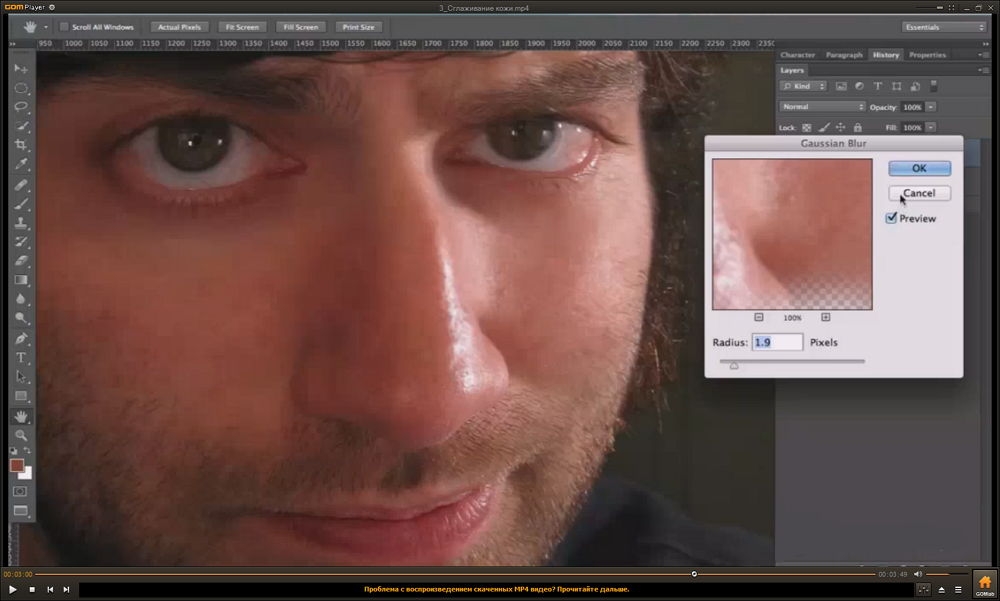Toggle the Preview checkbox
The width and height of the screenshot is (1000, 601).
891,218
